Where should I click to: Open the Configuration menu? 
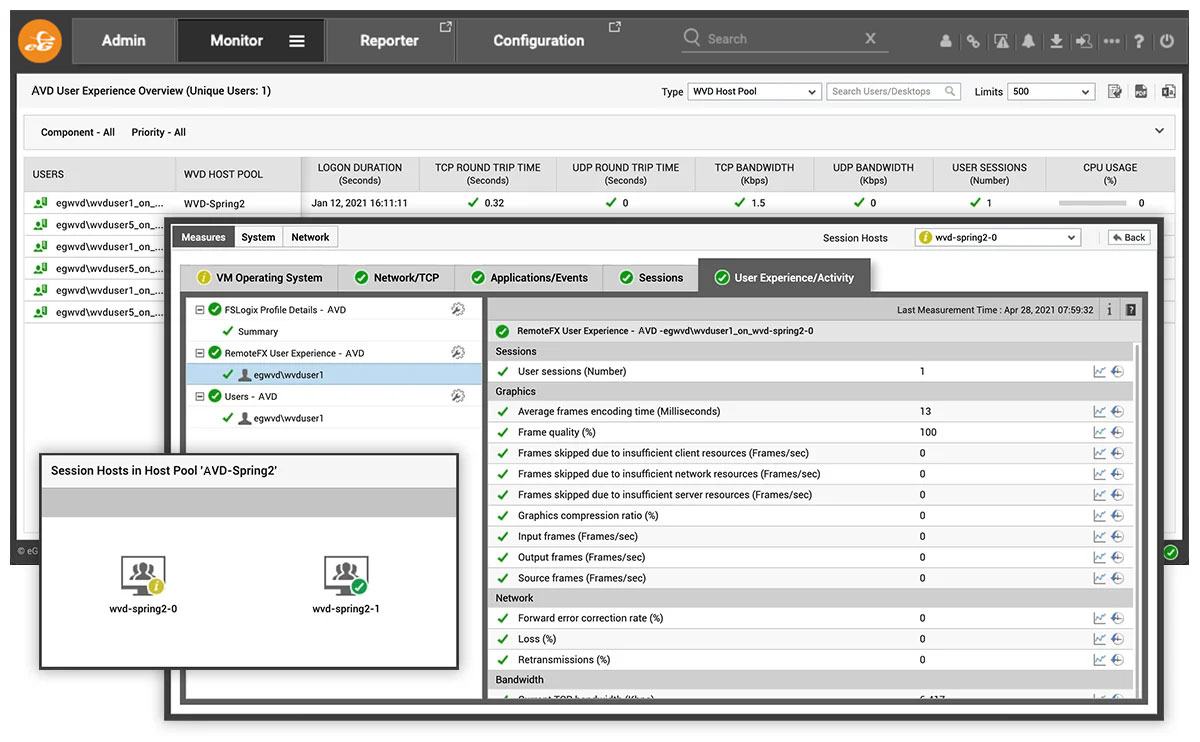click(539, 41)
